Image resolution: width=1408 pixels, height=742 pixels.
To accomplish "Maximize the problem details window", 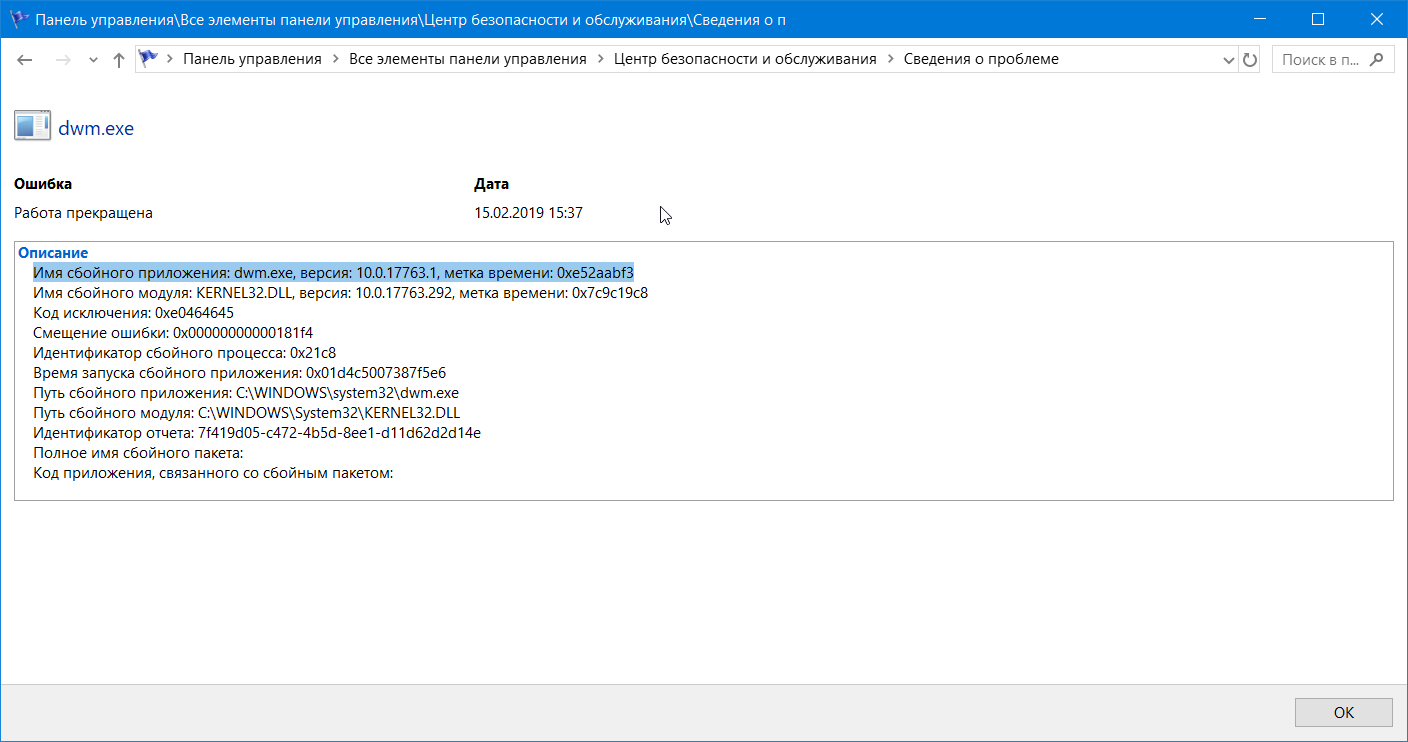I will 1317,19.
